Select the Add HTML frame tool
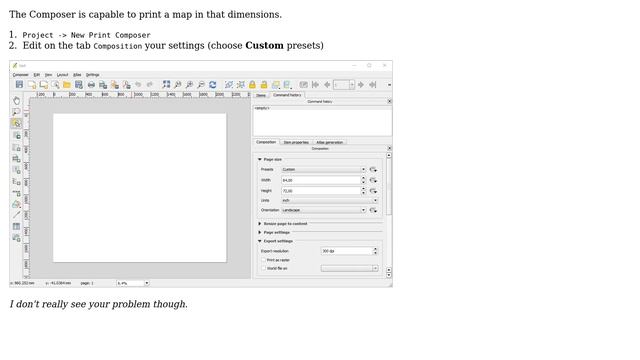This screenshot has width=640, height=360. pos(16,238)
